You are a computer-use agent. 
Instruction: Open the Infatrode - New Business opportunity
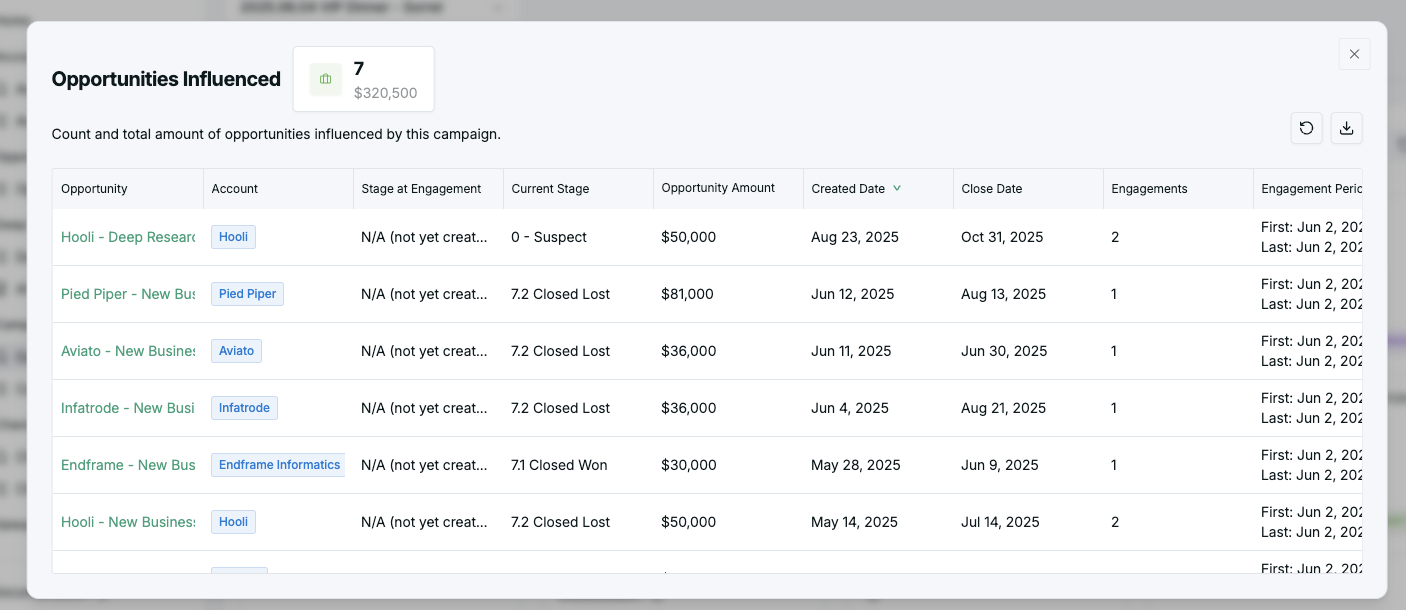[x=127, y=408]
